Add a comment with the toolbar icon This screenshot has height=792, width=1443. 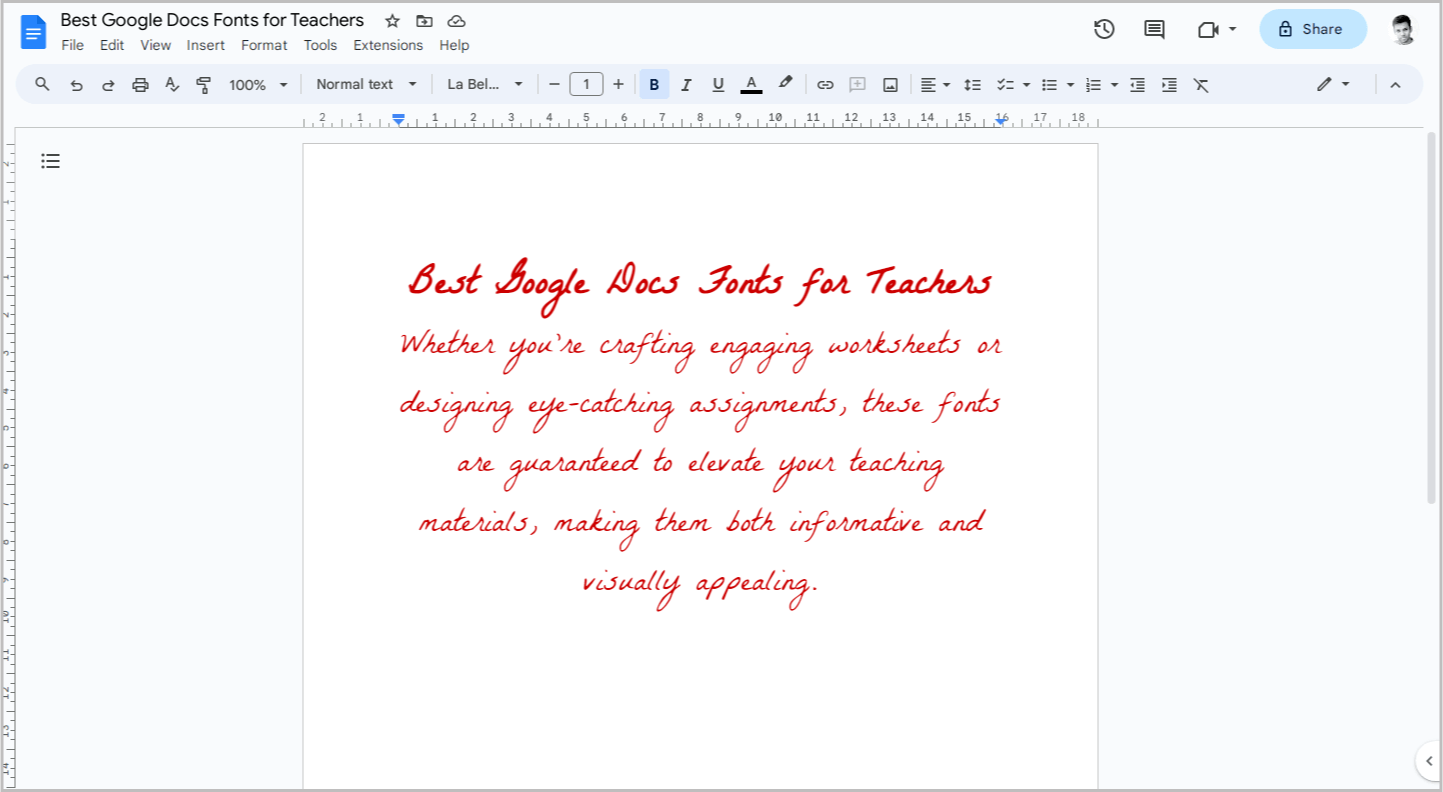(857, 84)
